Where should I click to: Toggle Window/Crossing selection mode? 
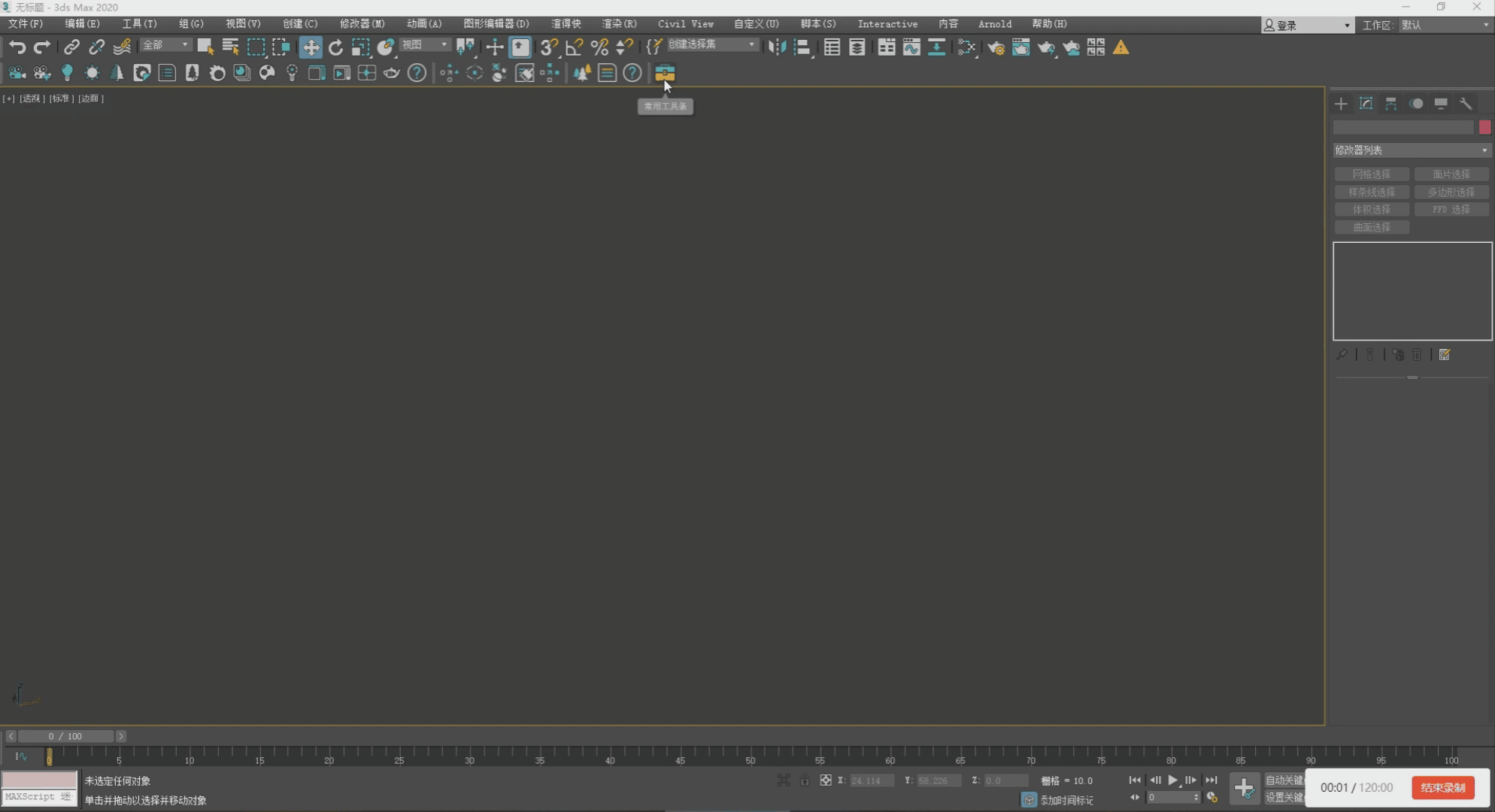[x=281, y=47]
